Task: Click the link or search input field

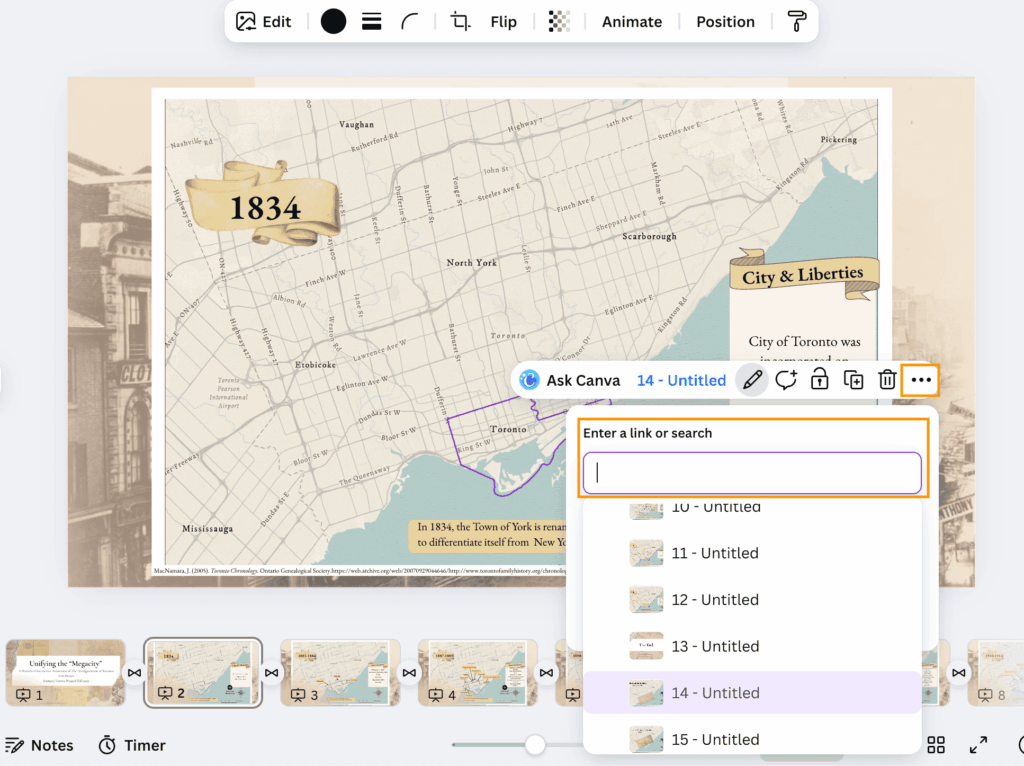Action: point(752,473)
